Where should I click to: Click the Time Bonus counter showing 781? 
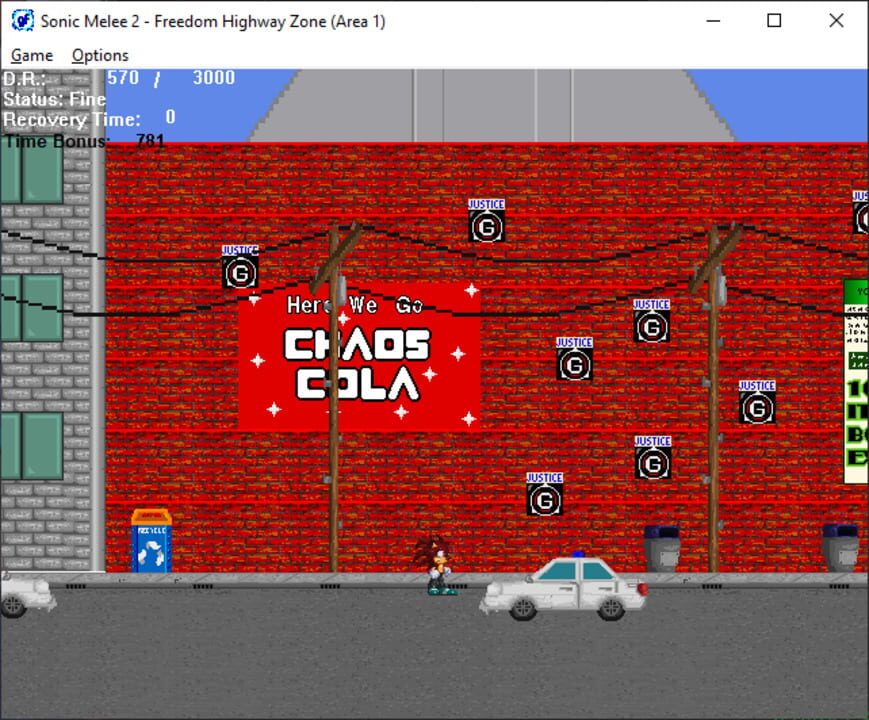point(150,141)
